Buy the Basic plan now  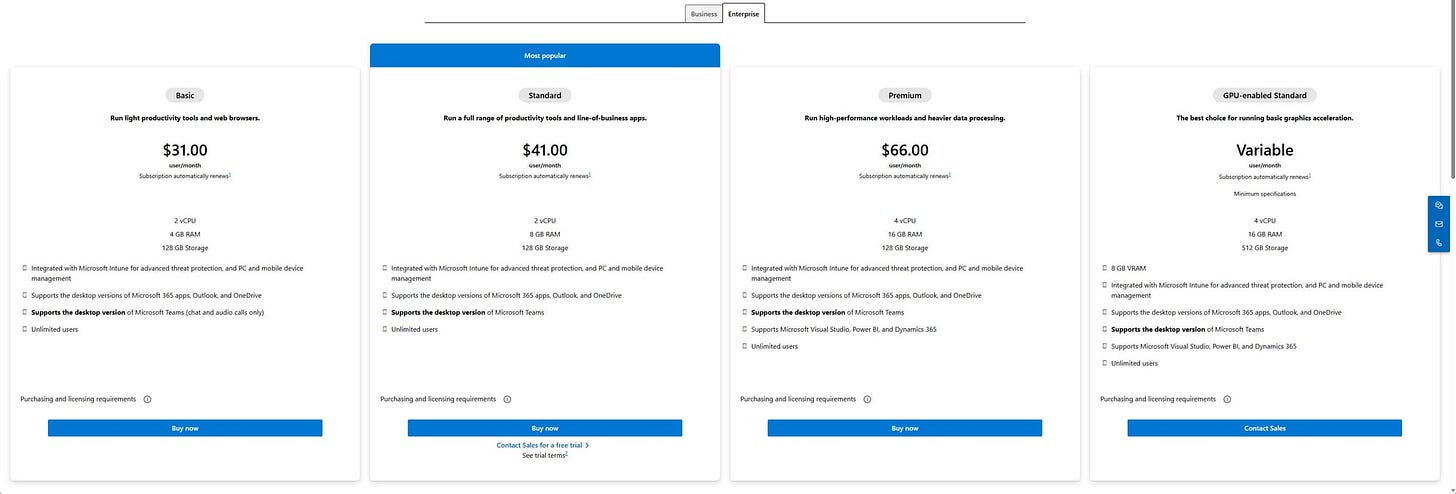click(185, 428)
